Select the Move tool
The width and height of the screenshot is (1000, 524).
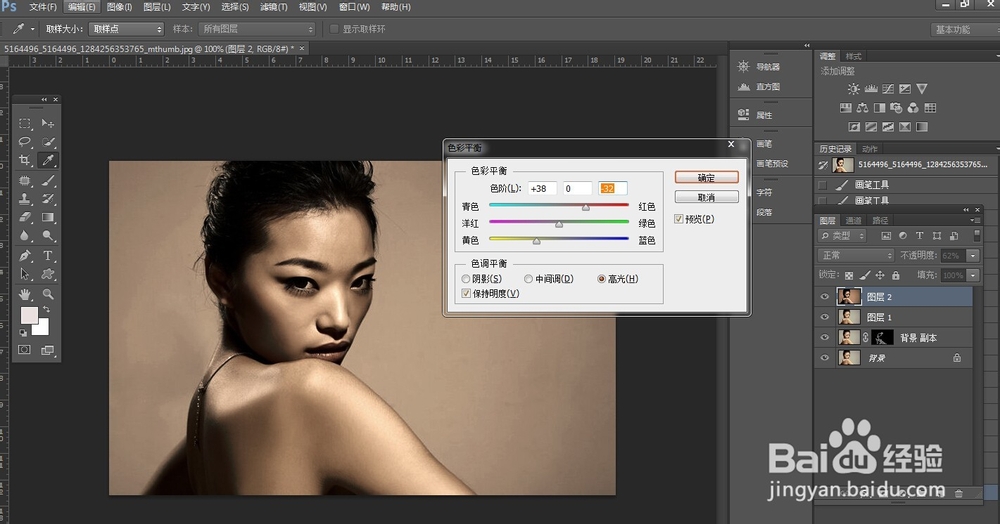pyautogui.click(x=48, y=123)
